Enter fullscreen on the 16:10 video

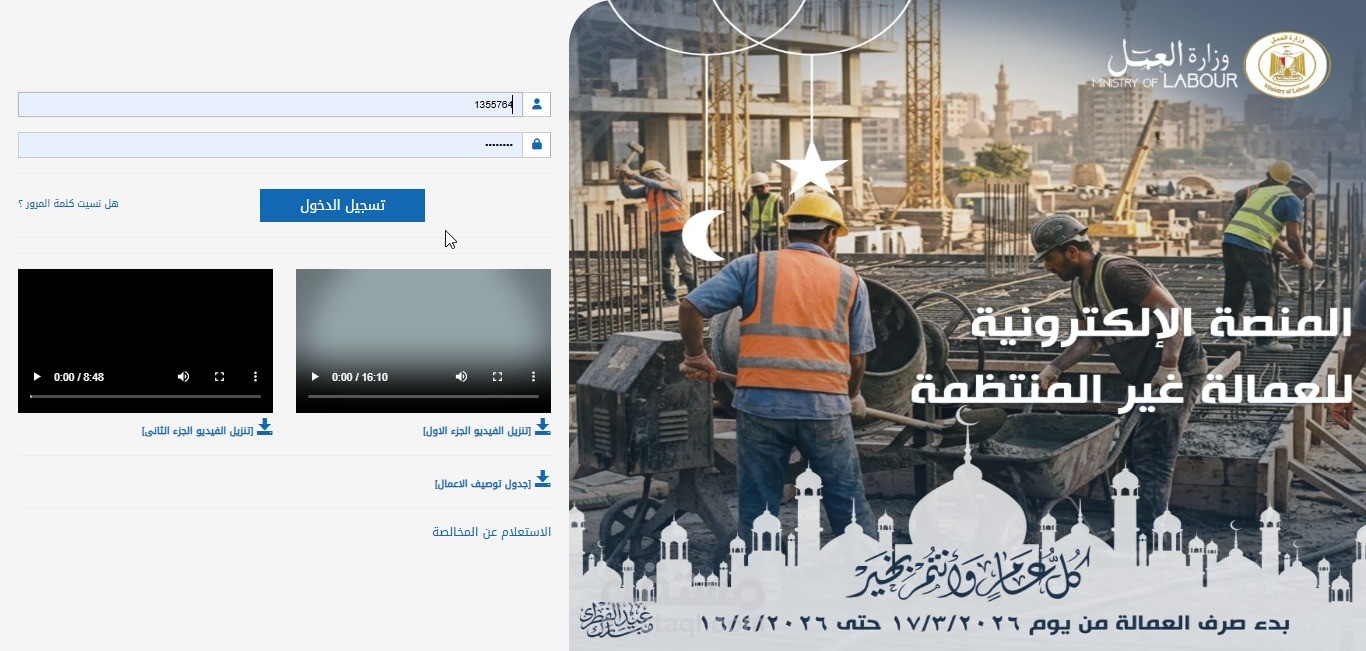[x=497, y=377]
